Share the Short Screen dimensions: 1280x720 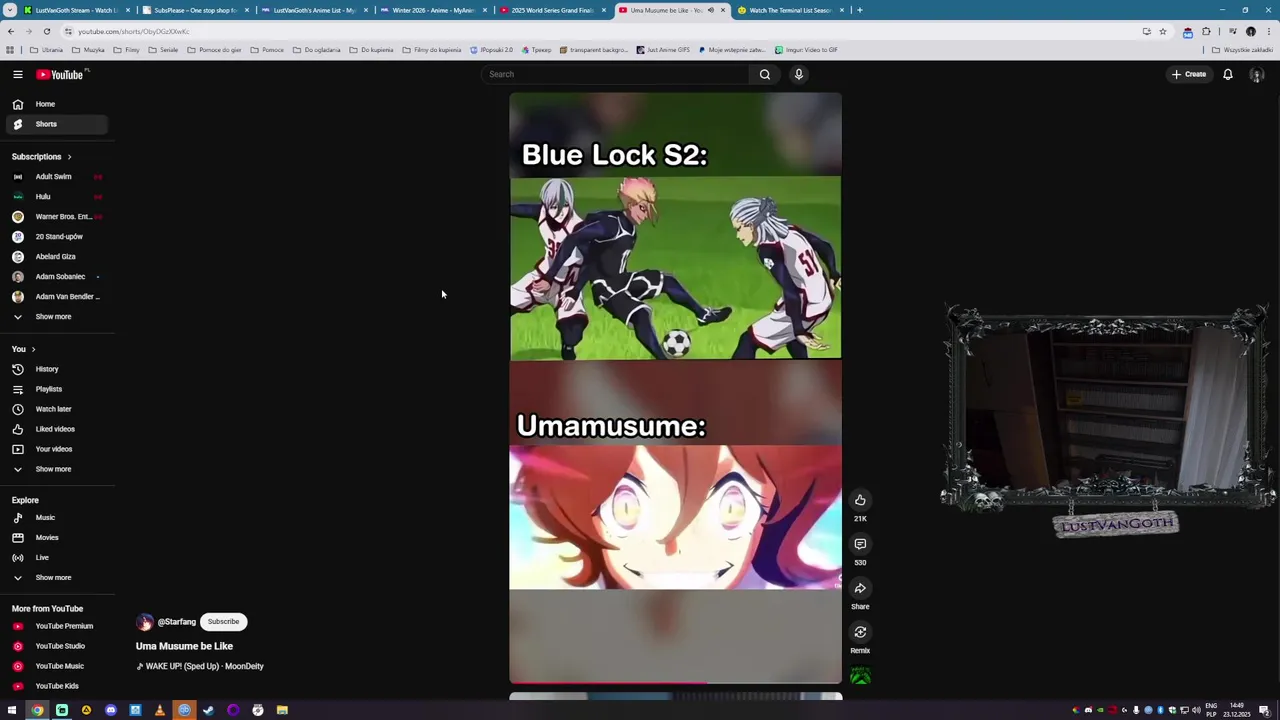(860, 588)
